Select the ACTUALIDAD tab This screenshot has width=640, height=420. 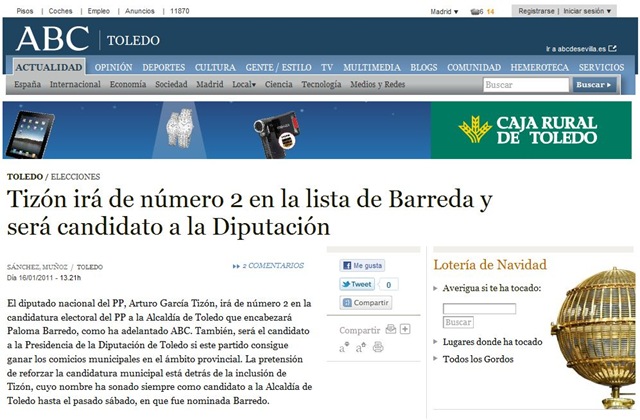(49, 67)
